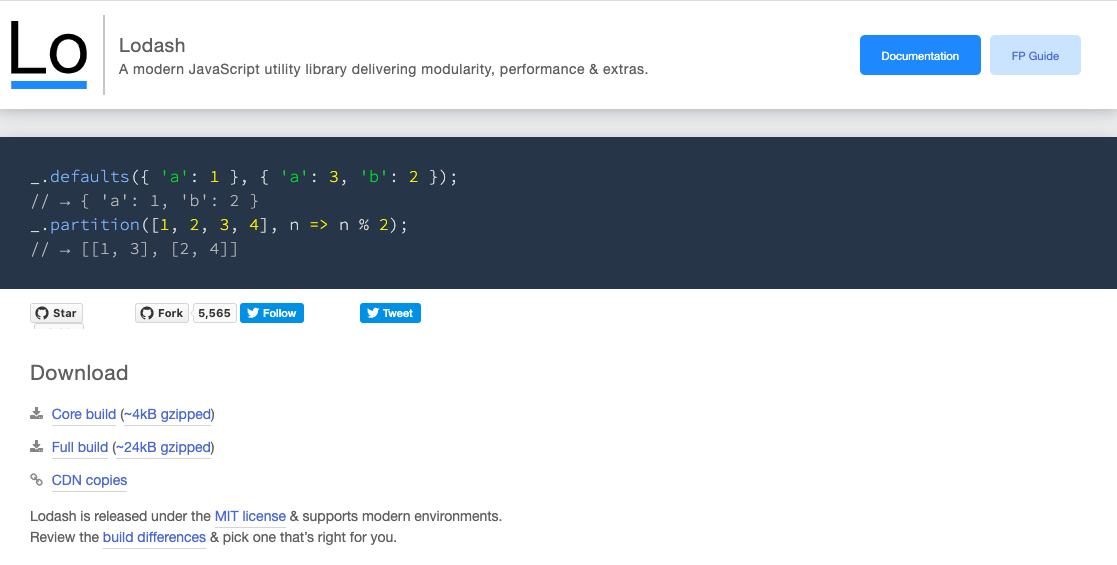Screen dimensions: 1117x565
Task: Click the Lodash "Lo" logo
Action: pyautogui.click(x=49, y=54)
